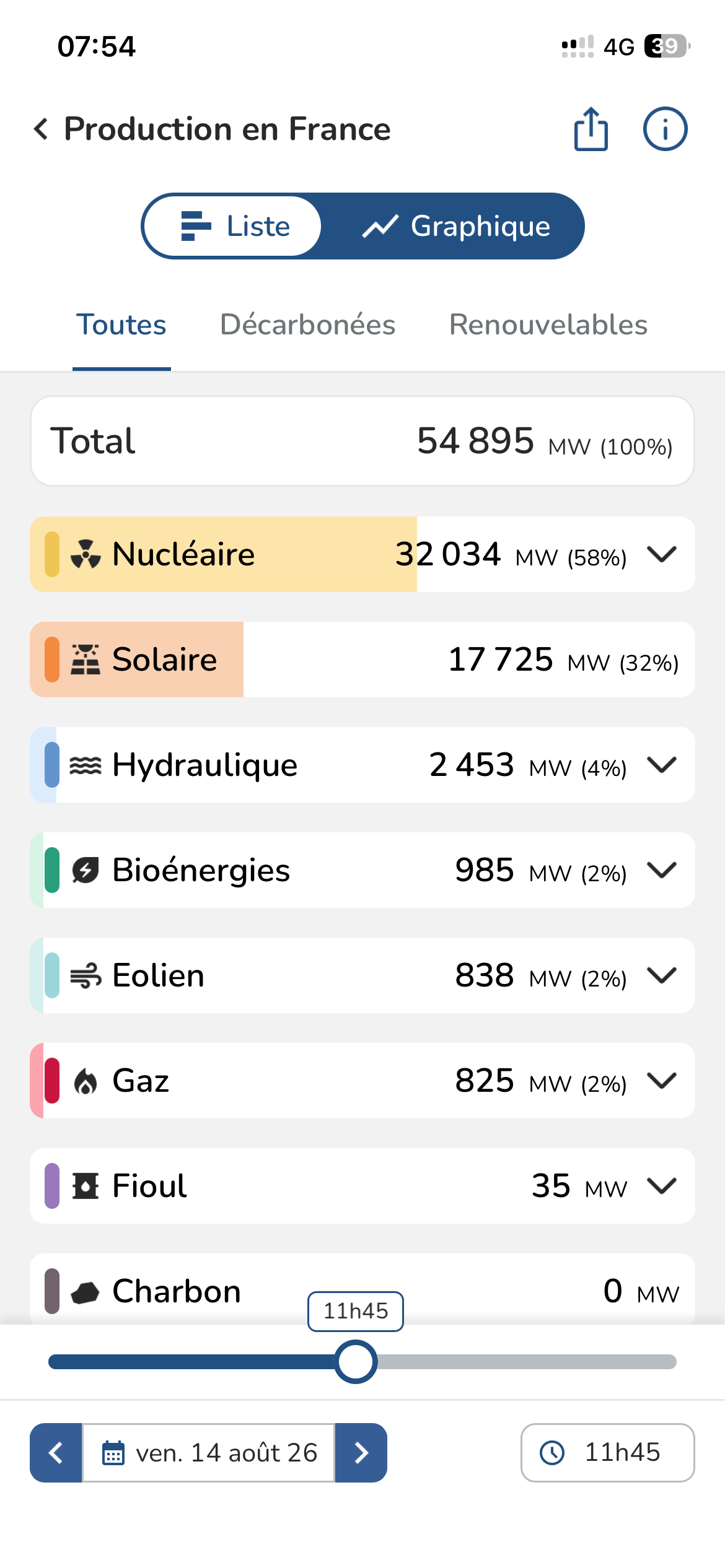Viewport: 725px width, 1568px height.
Task: Tap the nuclear radiation icon
Action: pos(86,554)
